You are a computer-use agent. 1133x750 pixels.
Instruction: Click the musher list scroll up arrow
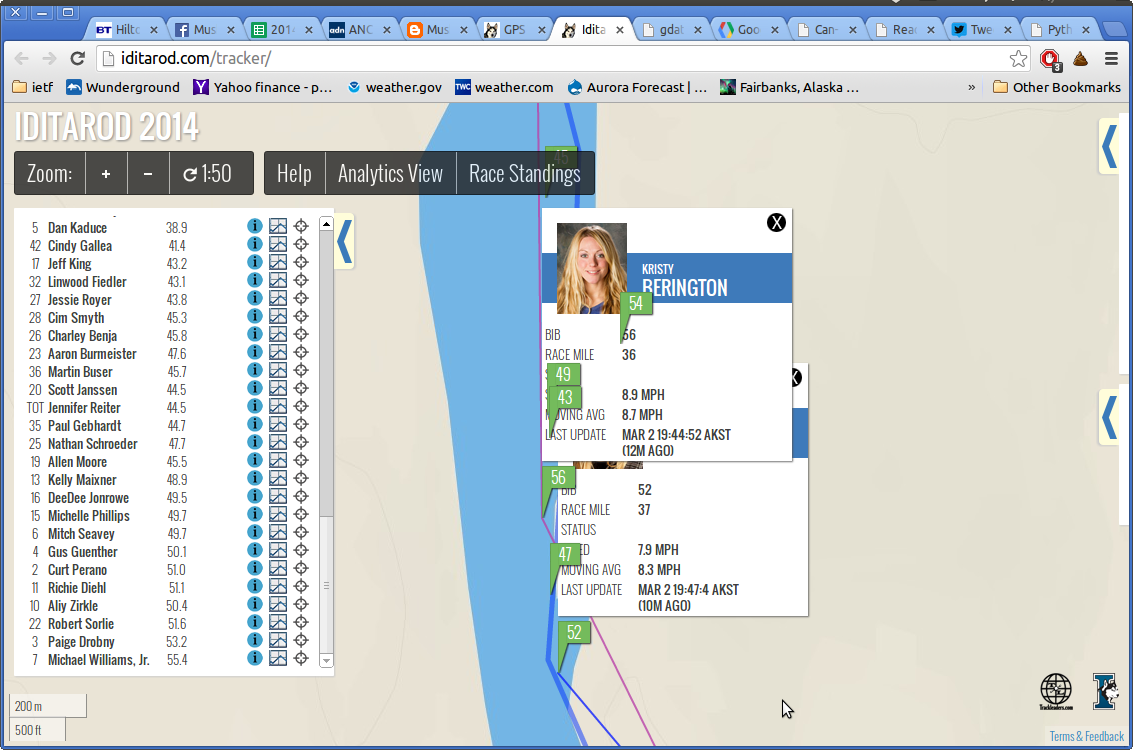[x=326, y=224]
